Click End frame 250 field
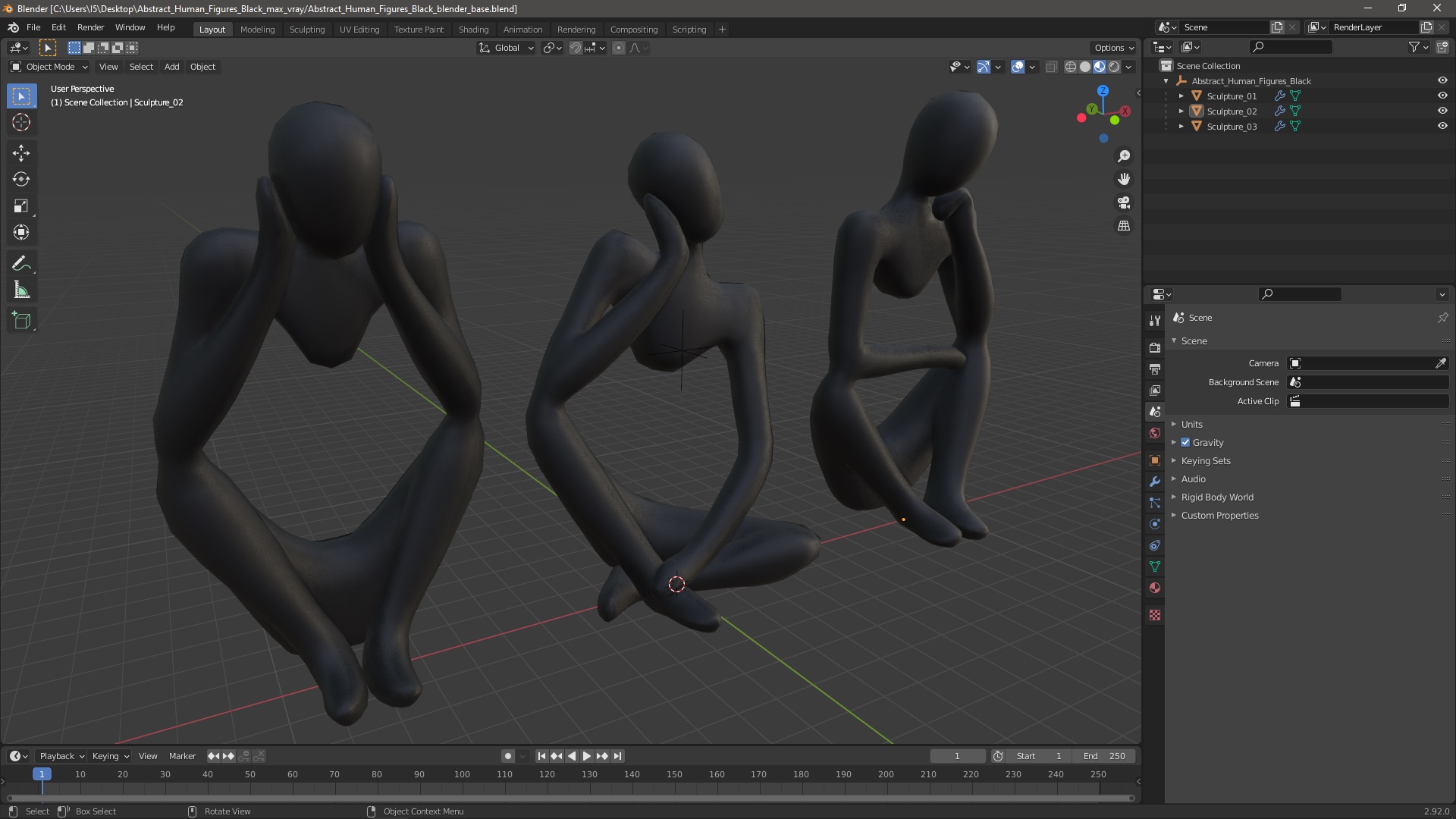This screenshot has width=1456, height=819. tap(1105, 756)
